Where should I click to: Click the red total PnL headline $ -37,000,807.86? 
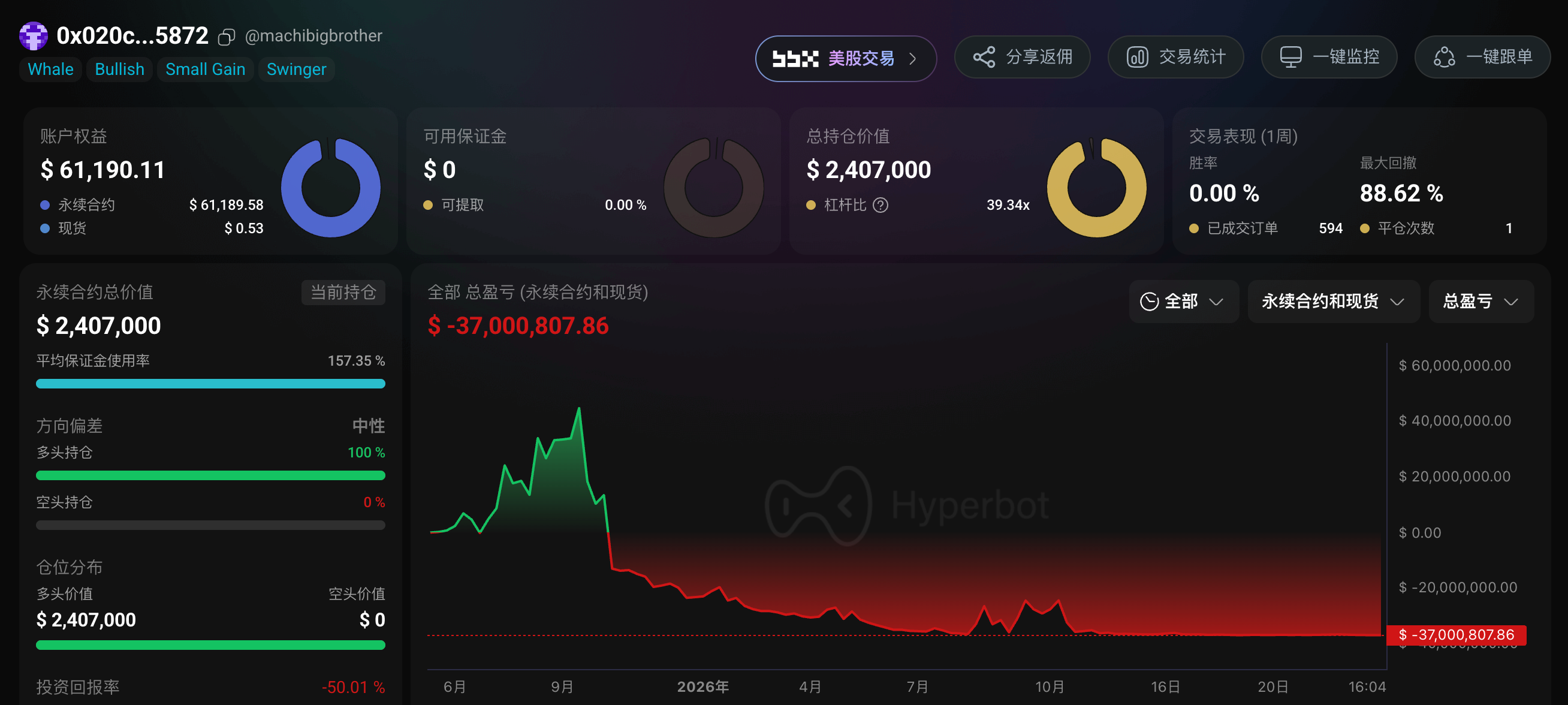click(518, 326)
